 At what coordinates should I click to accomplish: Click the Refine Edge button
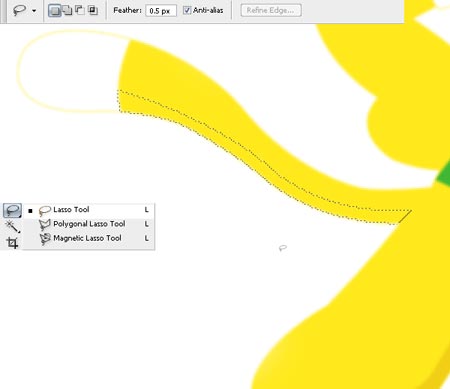click(x=271, y=10)
